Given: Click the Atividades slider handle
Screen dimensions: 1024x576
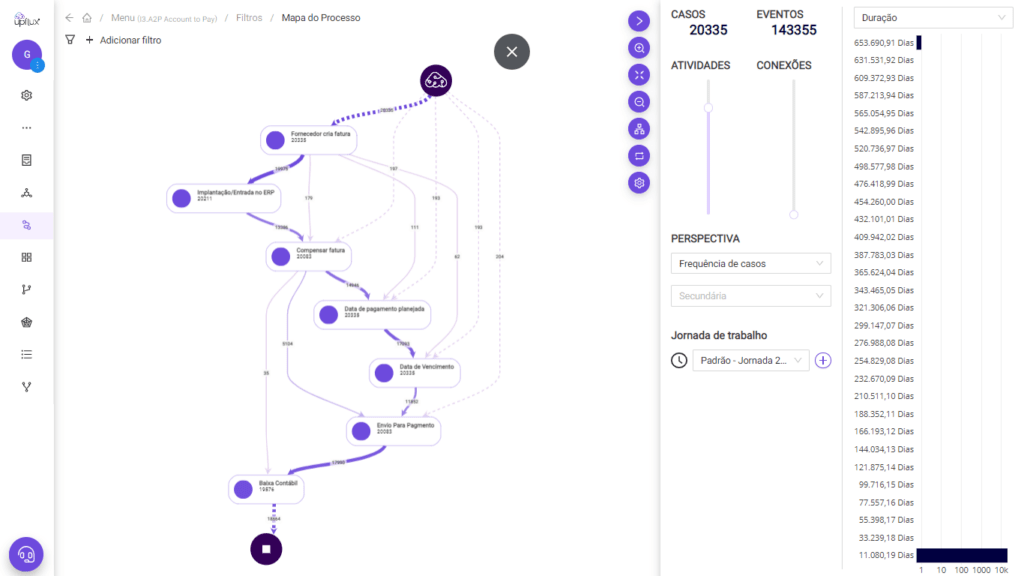Looking at the screenshot, I should coord(709,108).
